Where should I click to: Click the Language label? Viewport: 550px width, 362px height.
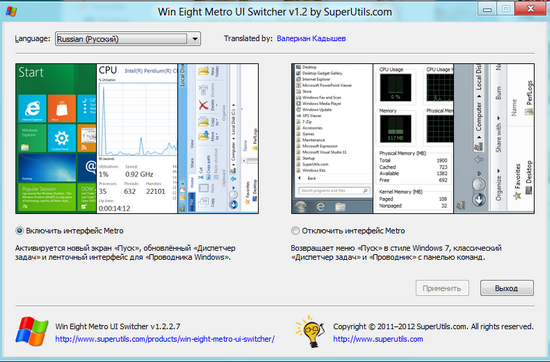[32, 39]
